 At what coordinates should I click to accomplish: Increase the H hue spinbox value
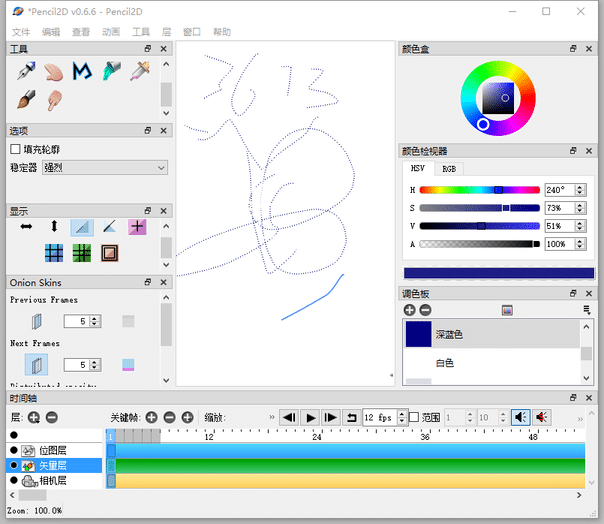click(580, 187)
